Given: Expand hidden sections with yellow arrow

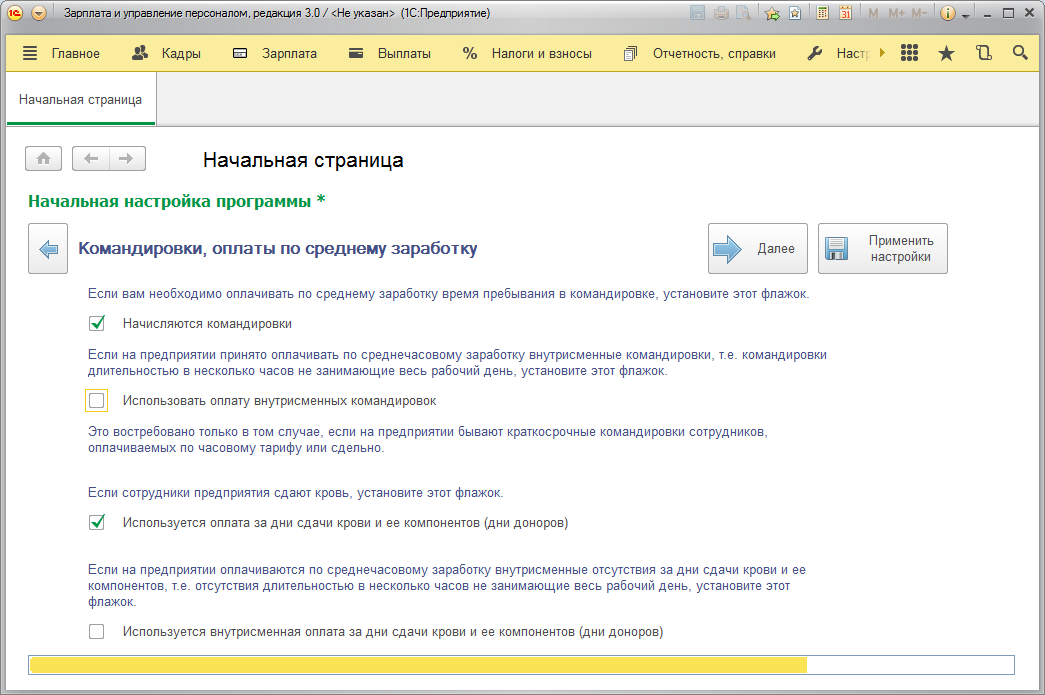Looking at the screenshot, I should pyautogui.click(x=882, y=53).
